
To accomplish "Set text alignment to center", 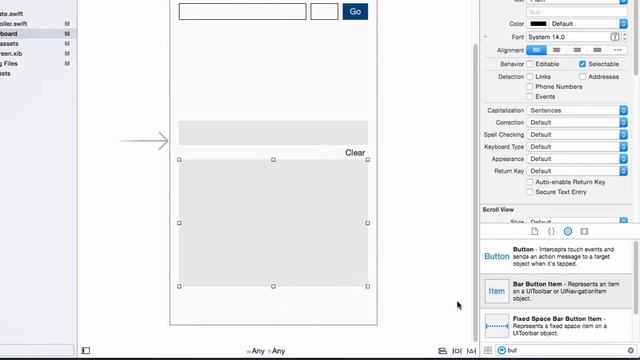I will point(556,50).
